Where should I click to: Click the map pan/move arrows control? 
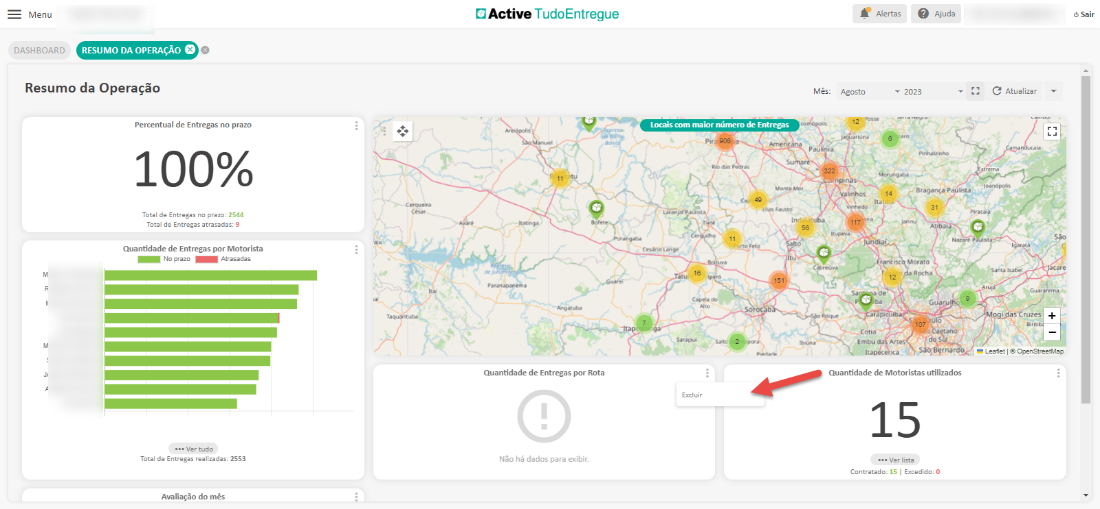(402, 131)
